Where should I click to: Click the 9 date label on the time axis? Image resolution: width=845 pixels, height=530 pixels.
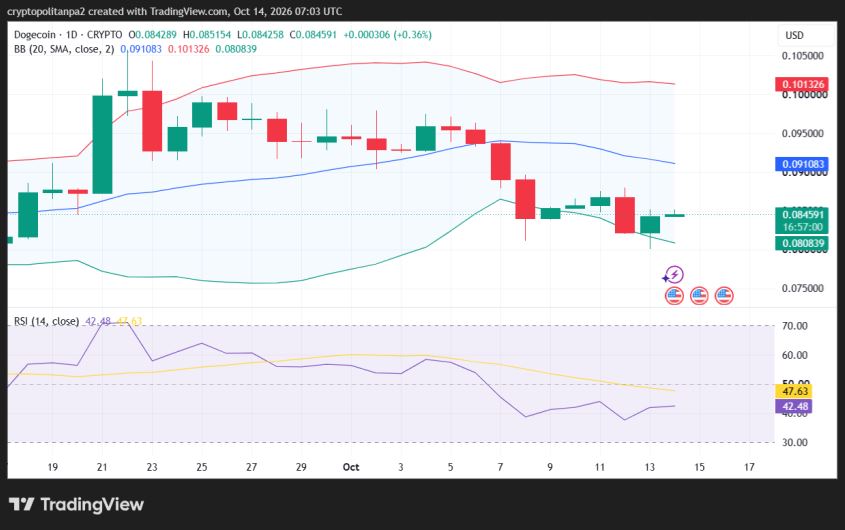550,467
